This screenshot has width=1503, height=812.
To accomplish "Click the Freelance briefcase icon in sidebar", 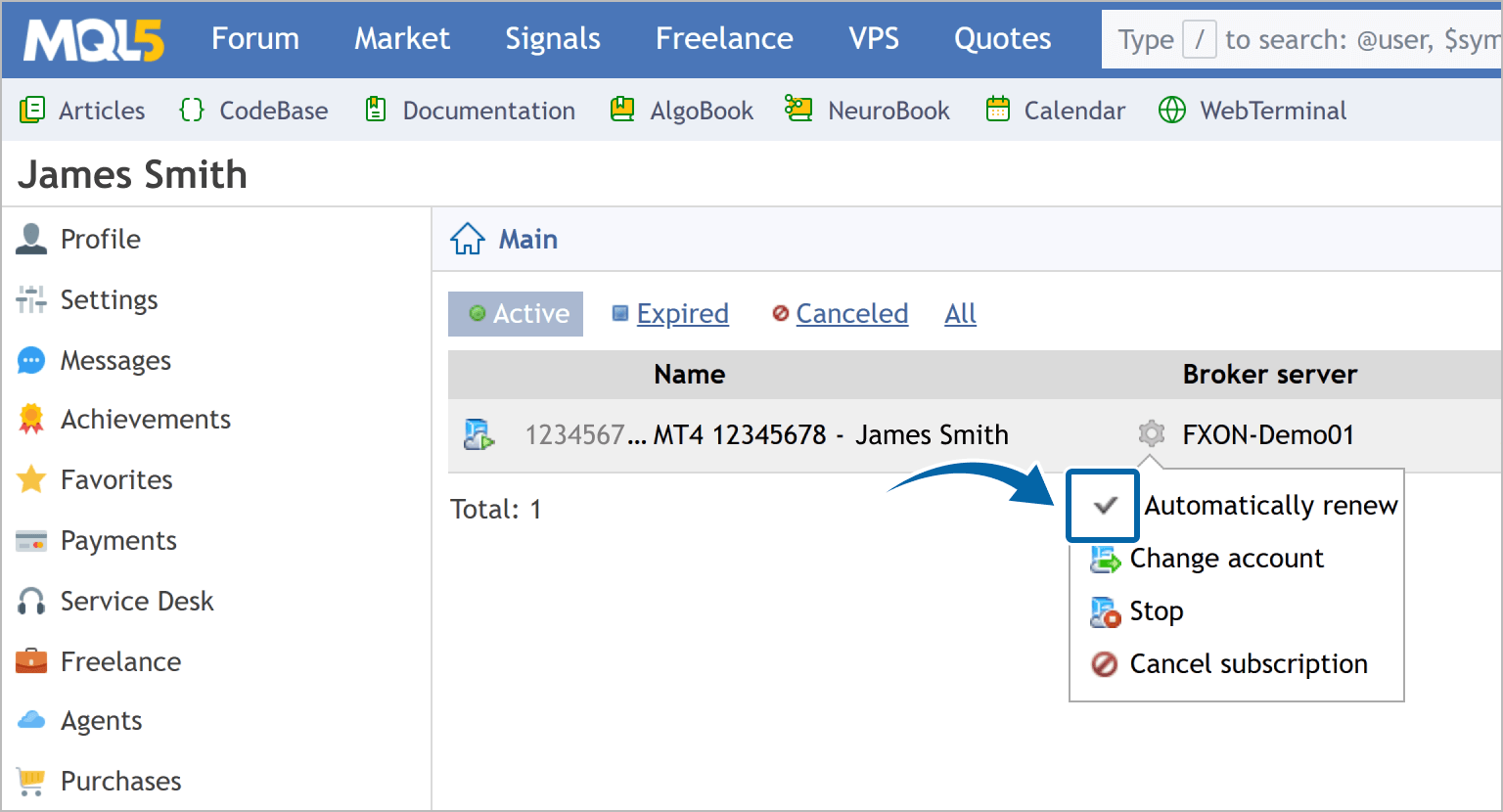I will tap(31, 661).
